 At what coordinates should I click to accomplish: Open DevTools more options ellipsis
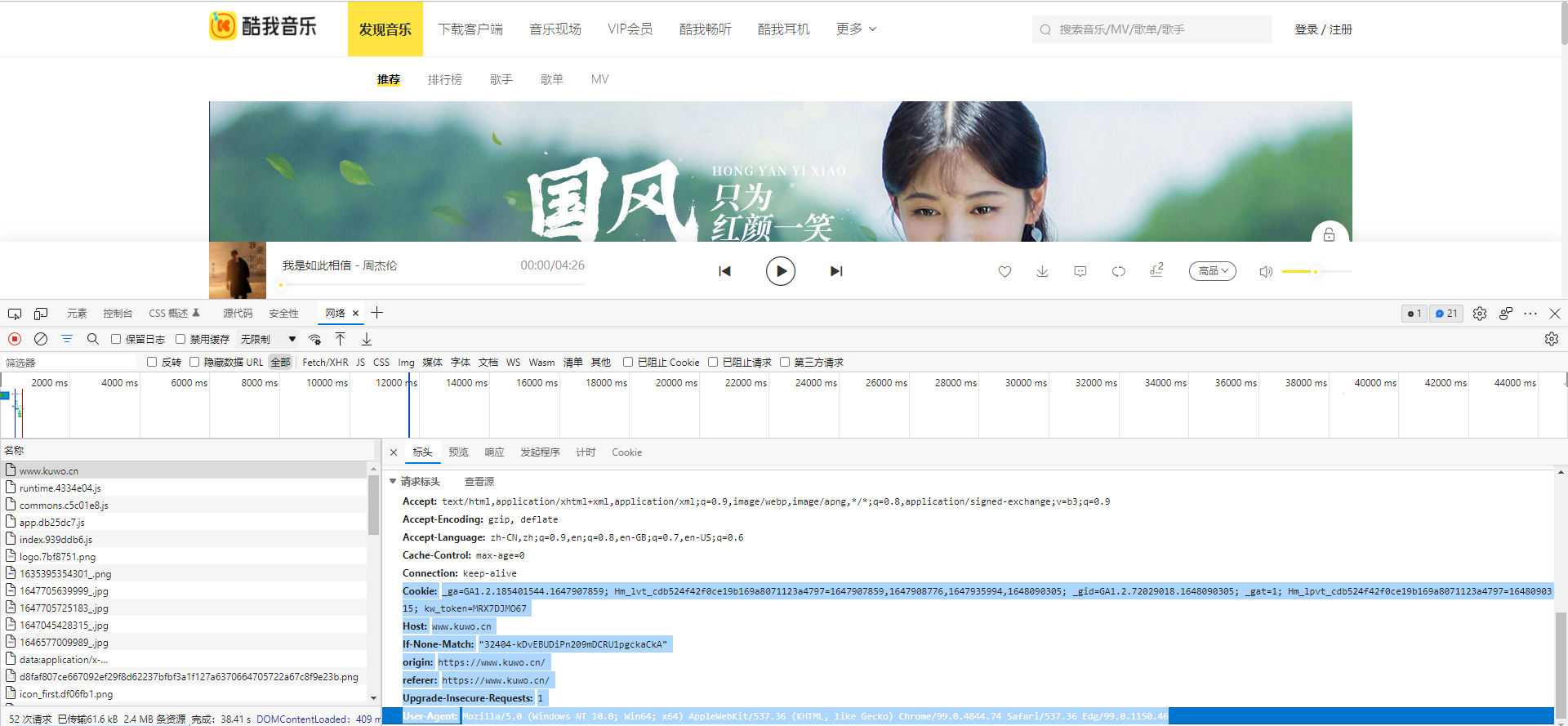[1530, 314]
